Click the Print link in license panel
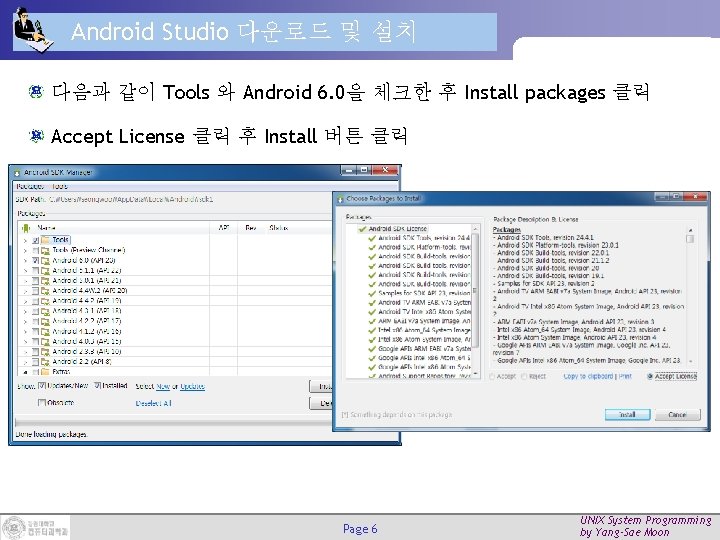This screenshot has width=720, height=540. click(625, 377)
